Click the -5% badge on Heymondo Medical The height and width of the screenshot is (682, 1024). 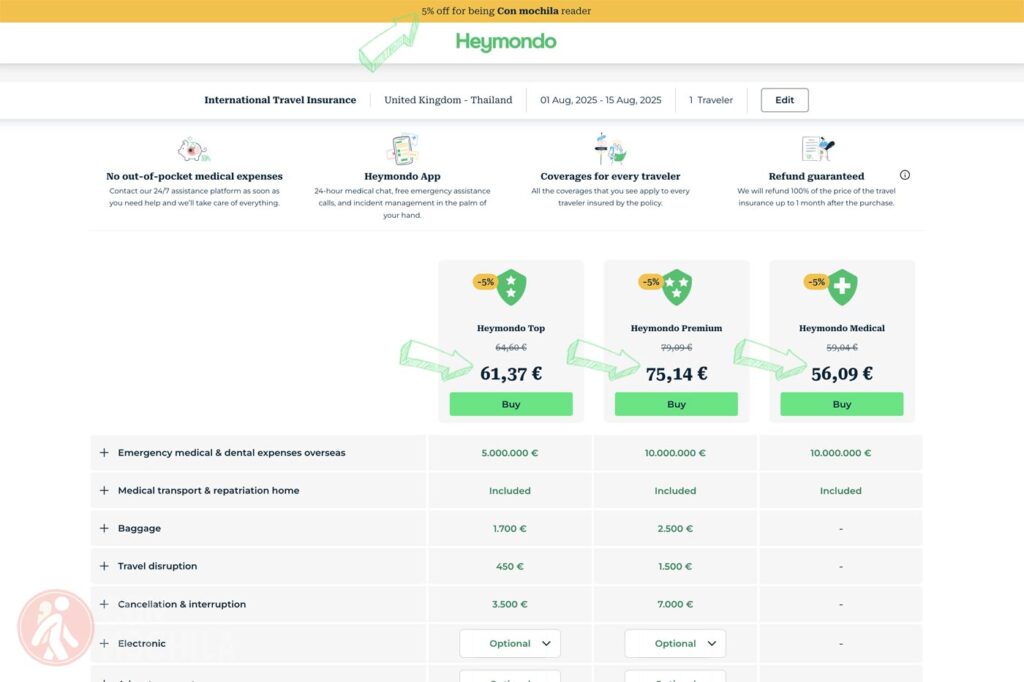(x=816, y=282)
